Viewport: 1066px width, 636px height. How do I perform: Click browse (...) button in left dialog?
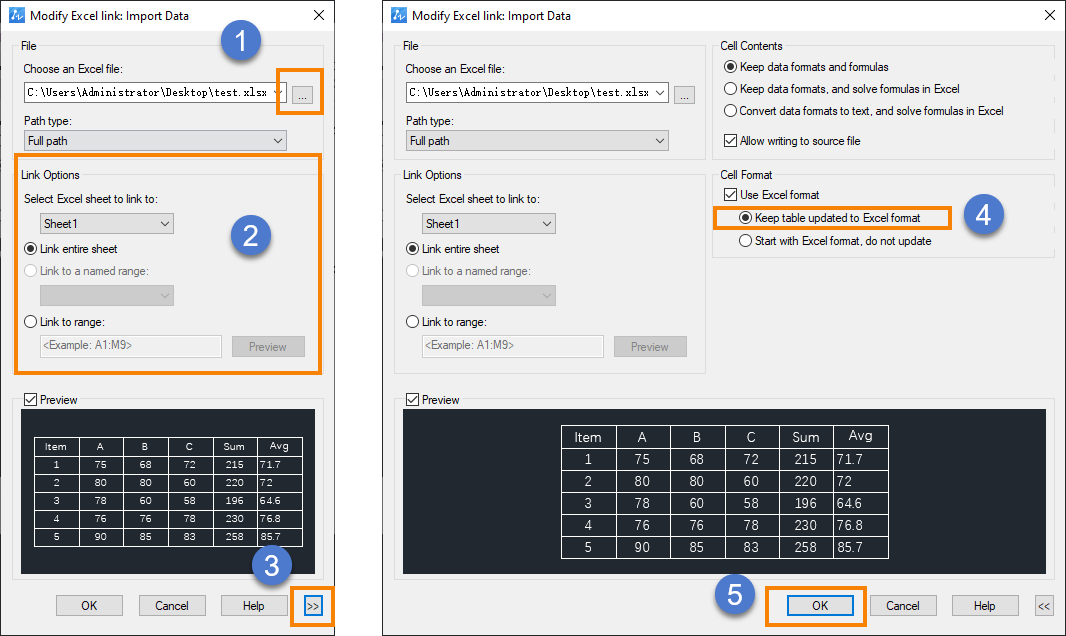pyautogui.click(x=303, y=95)
